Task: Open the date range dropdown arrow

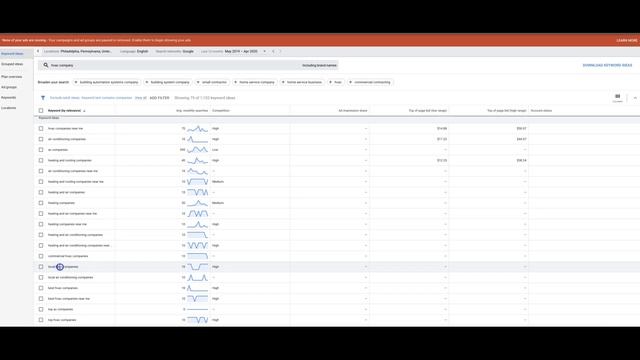Action: tap(264, 51)
